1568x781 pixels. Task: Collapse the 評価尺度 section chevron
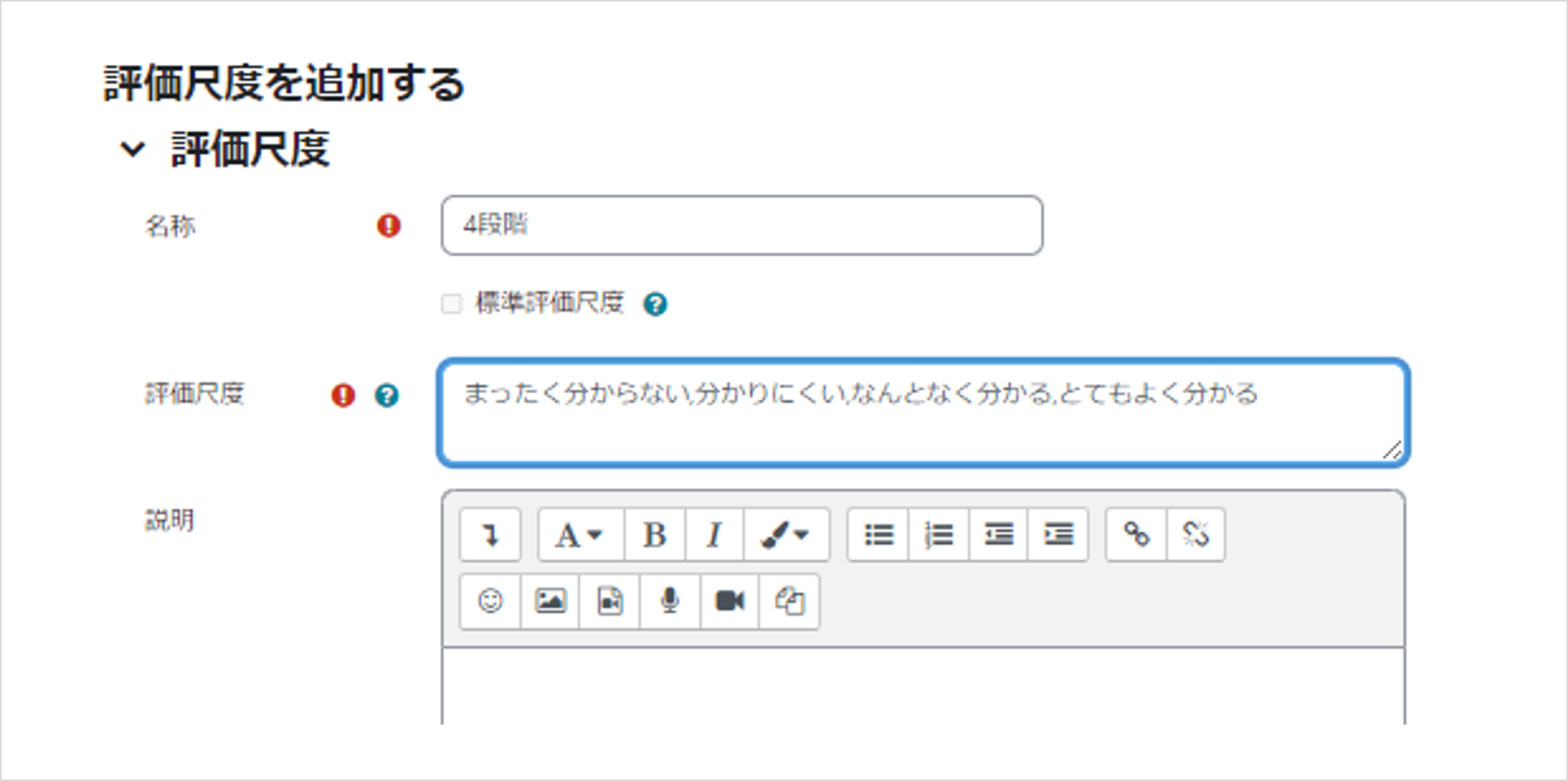point(132,149)
